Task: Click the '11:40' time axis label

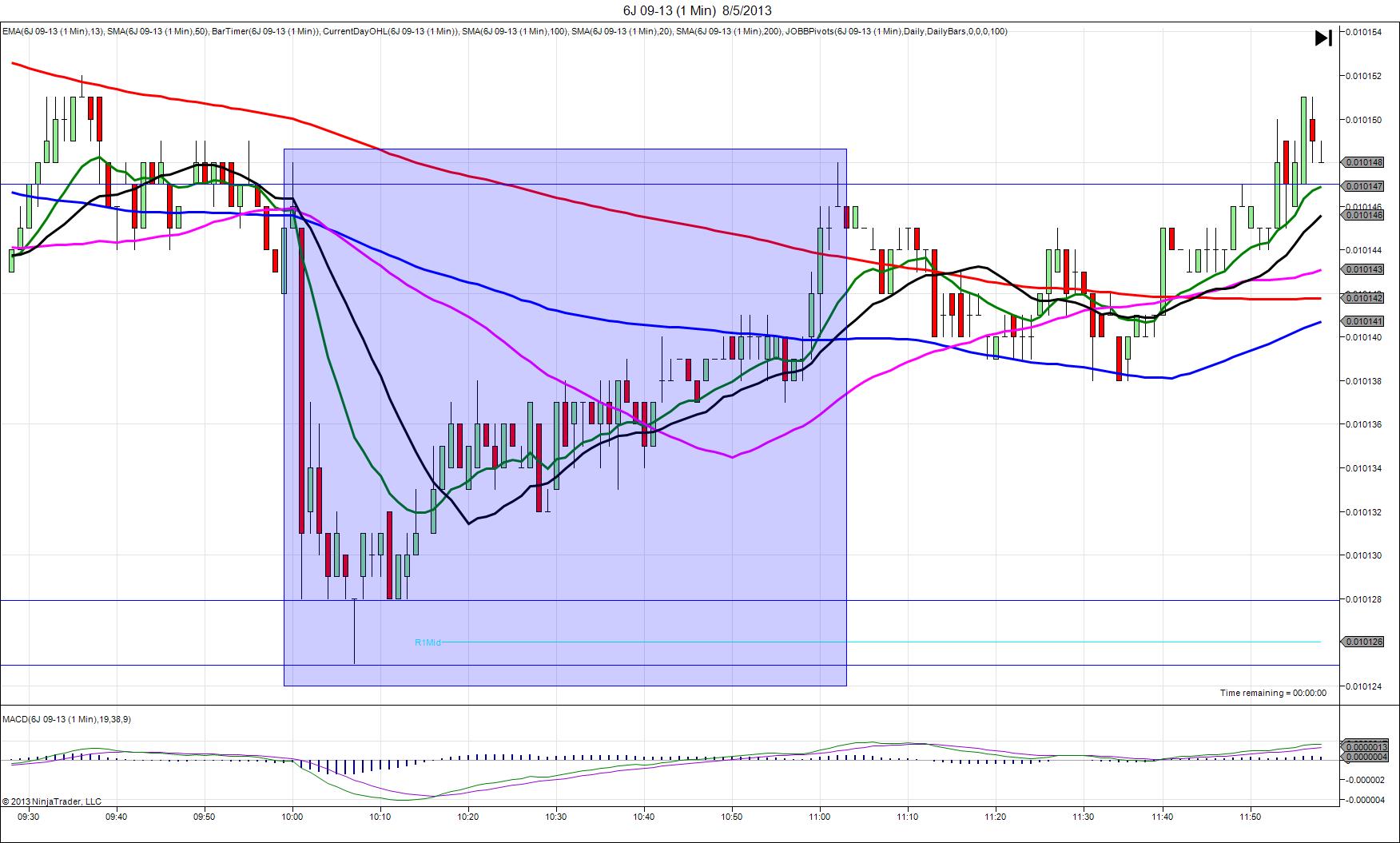Action: coord(1163,817)
